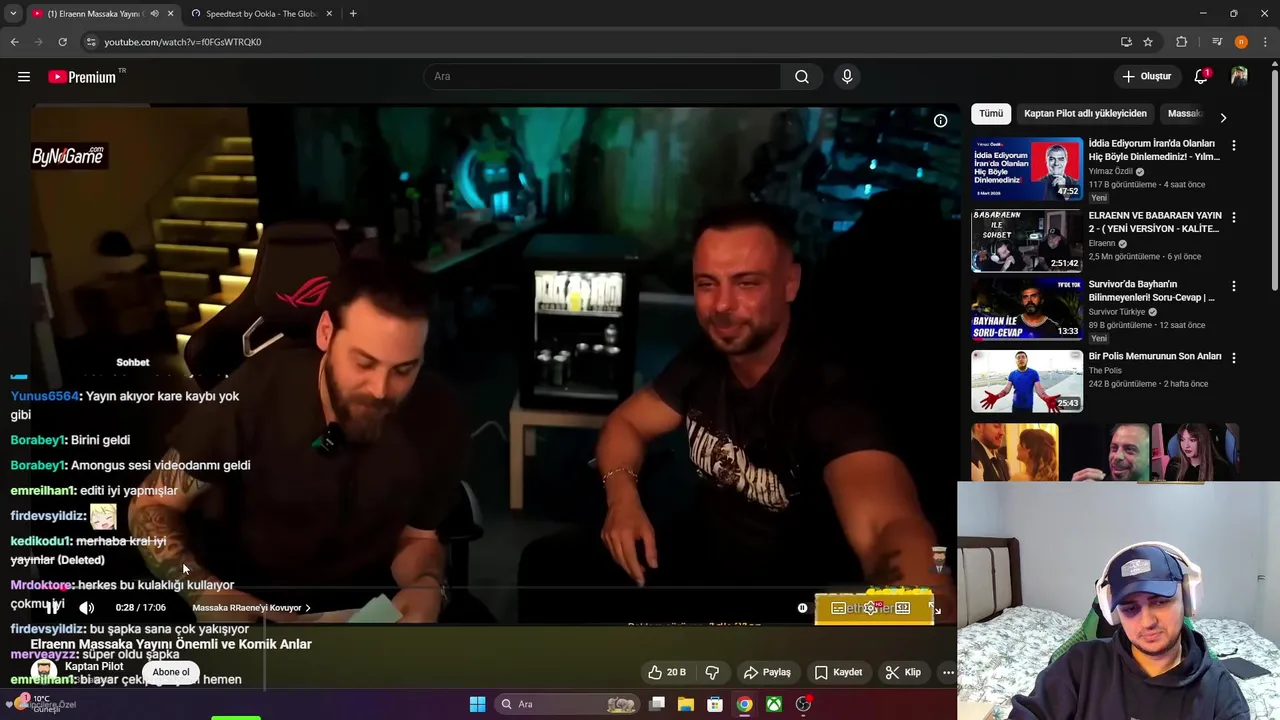Open more actions three-dot menu under video

pos(948,672)
